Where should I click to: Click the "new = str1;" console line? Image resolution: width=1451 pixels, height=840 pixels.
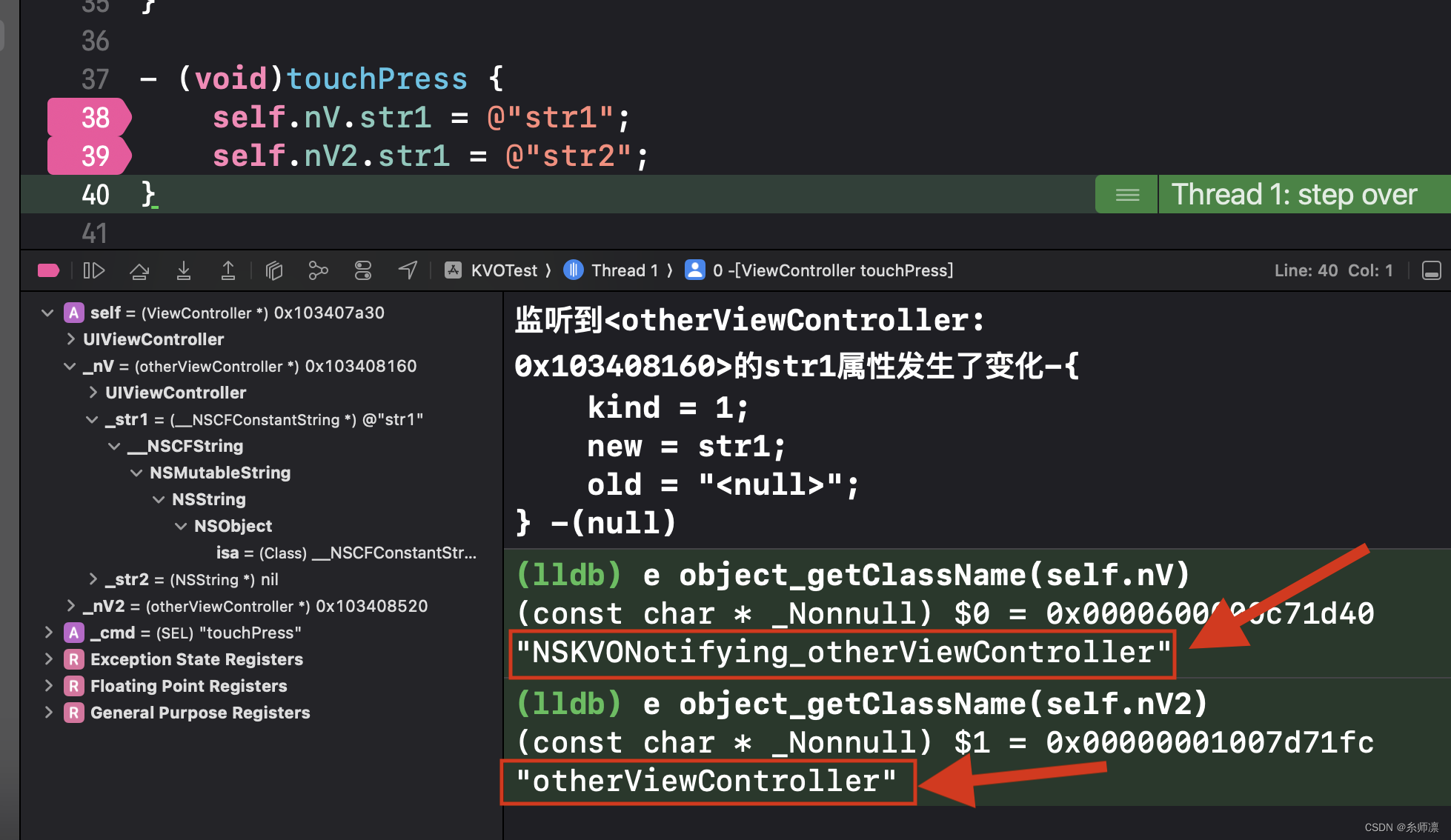[x=686, y=447]
